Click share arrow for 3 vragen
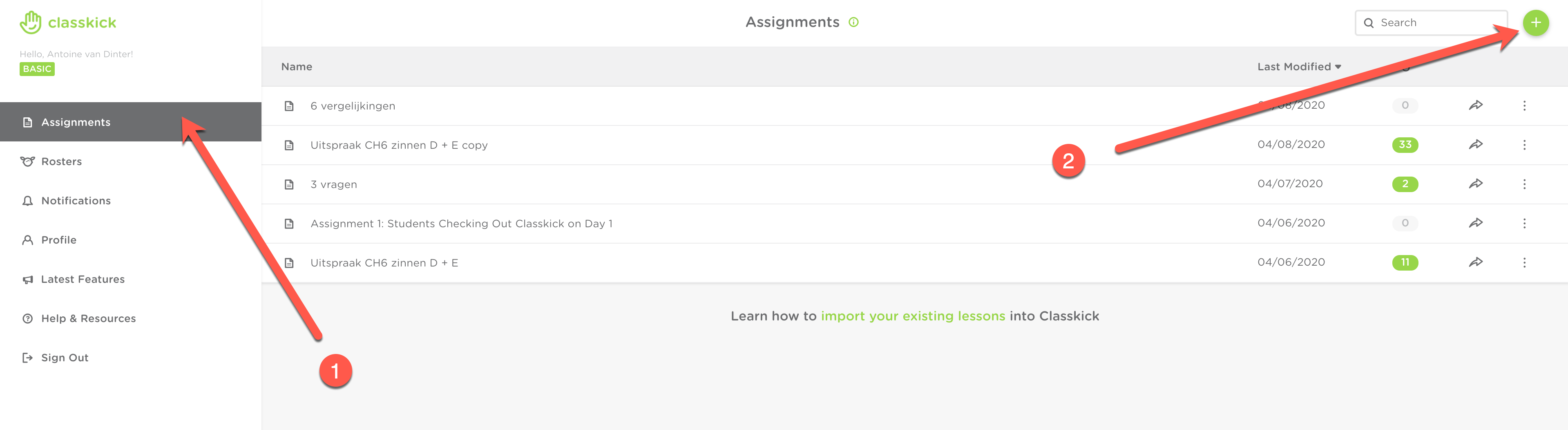The width and height of the screenshot is (1568, 430). tap(1476, 184)
